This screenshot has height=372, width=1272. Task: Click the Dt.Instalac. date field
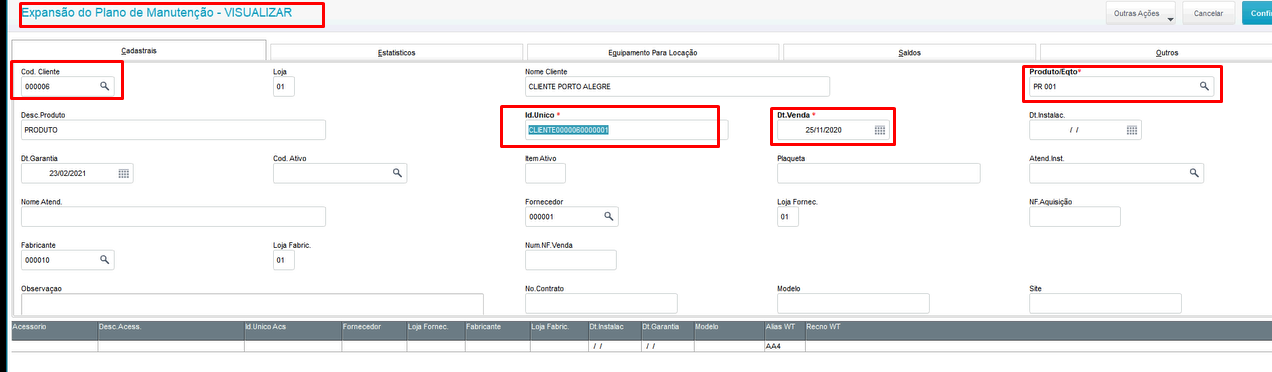coord(1085,130)
